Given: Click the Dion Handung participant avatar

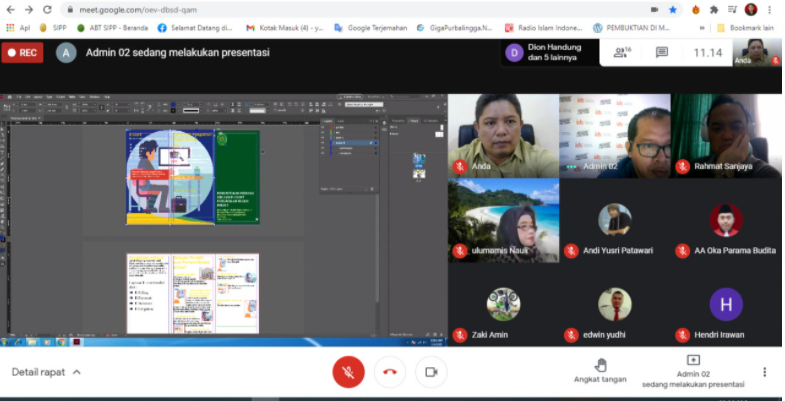Looking at the screenshot, I should click(514, 53).
